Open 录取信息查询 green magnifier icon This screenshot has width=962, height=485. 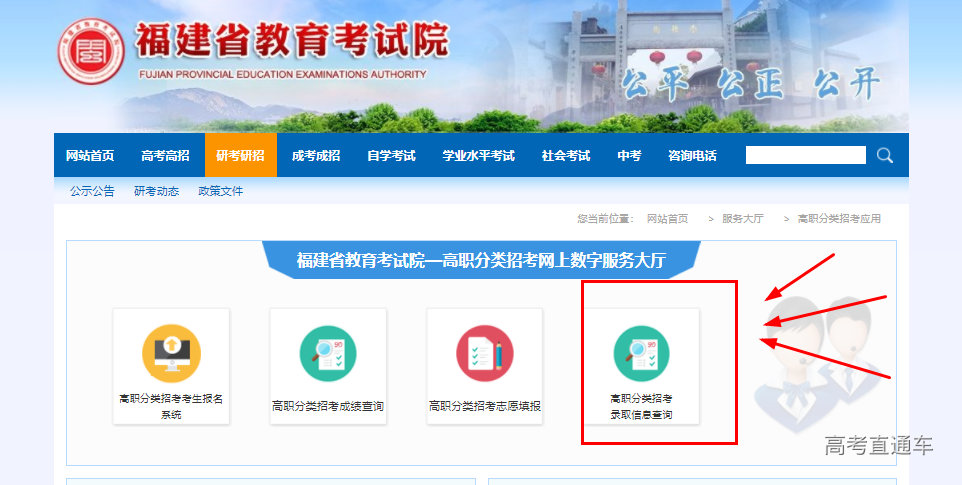tap(641, 353)
